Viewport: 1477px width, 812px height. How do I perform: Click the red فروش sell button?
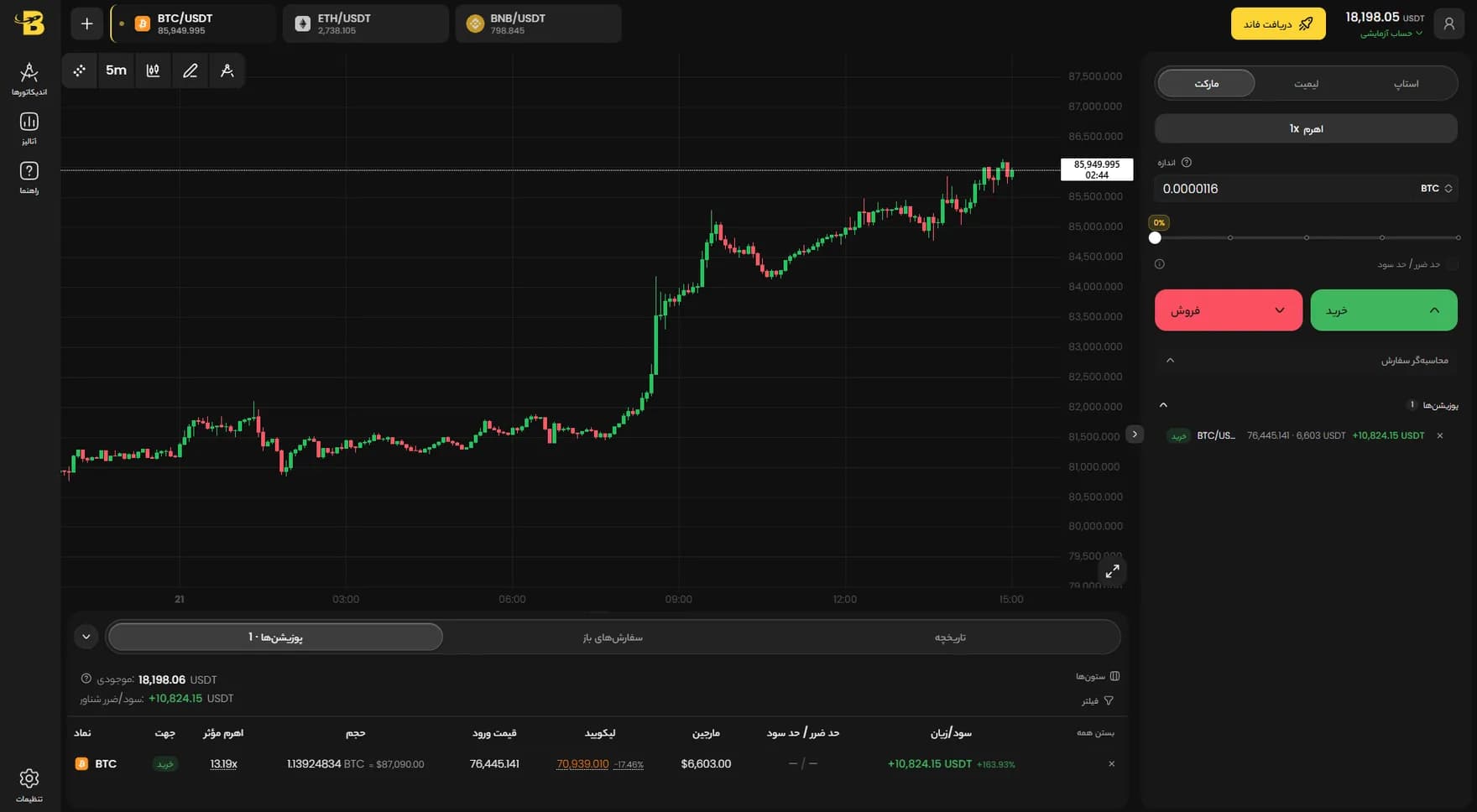pos(1229,310)
